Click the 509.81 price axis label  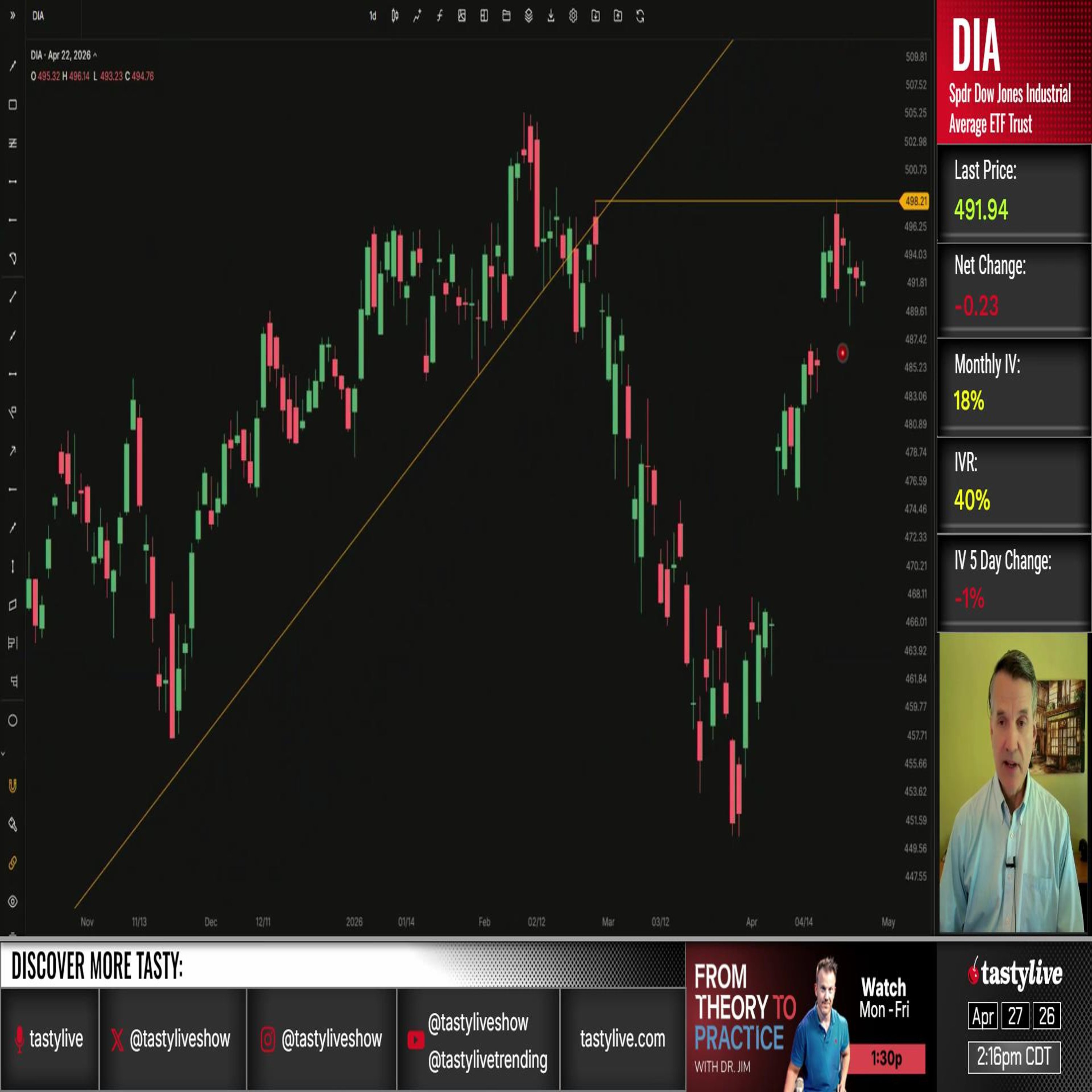916,57
